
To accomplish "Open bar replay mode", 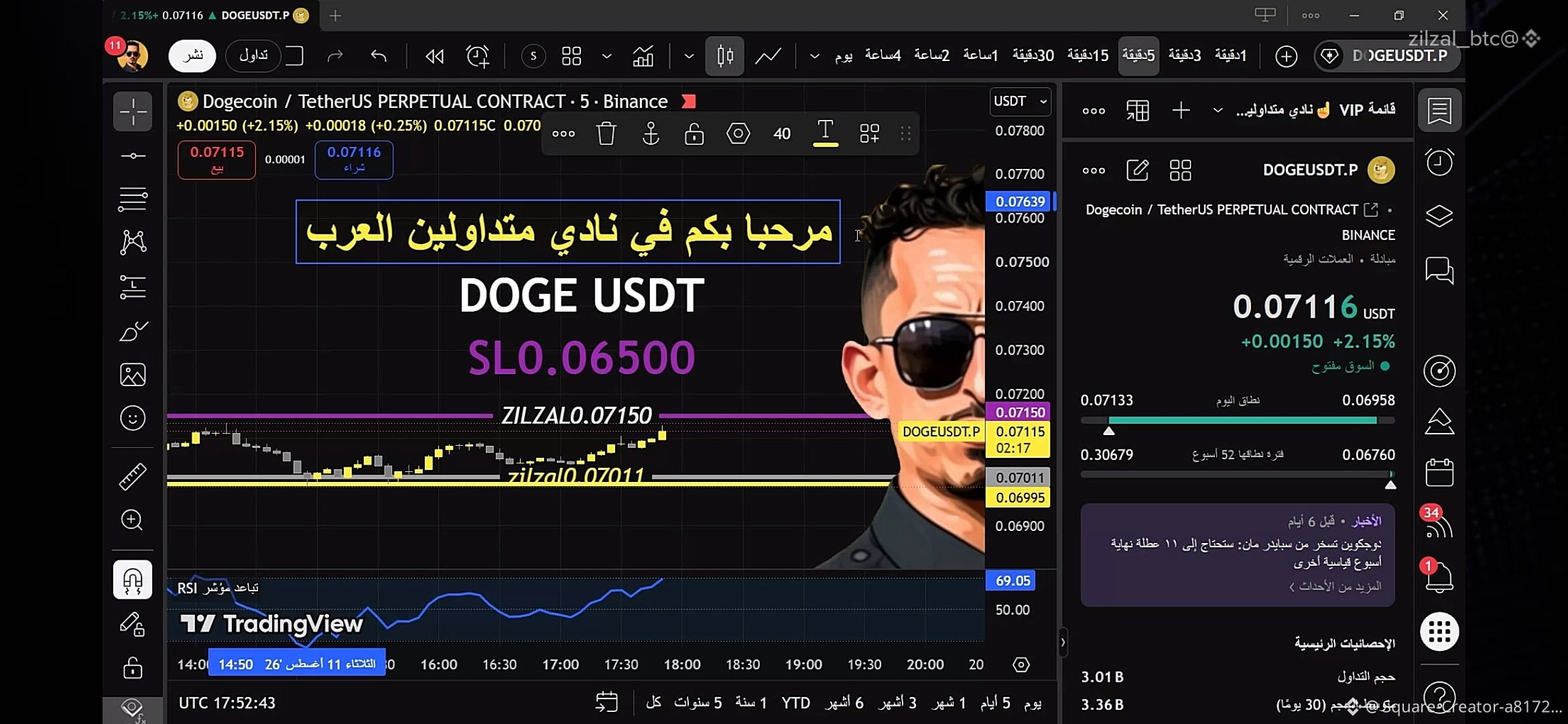I will pyautogui.click(x=434, y=56).
